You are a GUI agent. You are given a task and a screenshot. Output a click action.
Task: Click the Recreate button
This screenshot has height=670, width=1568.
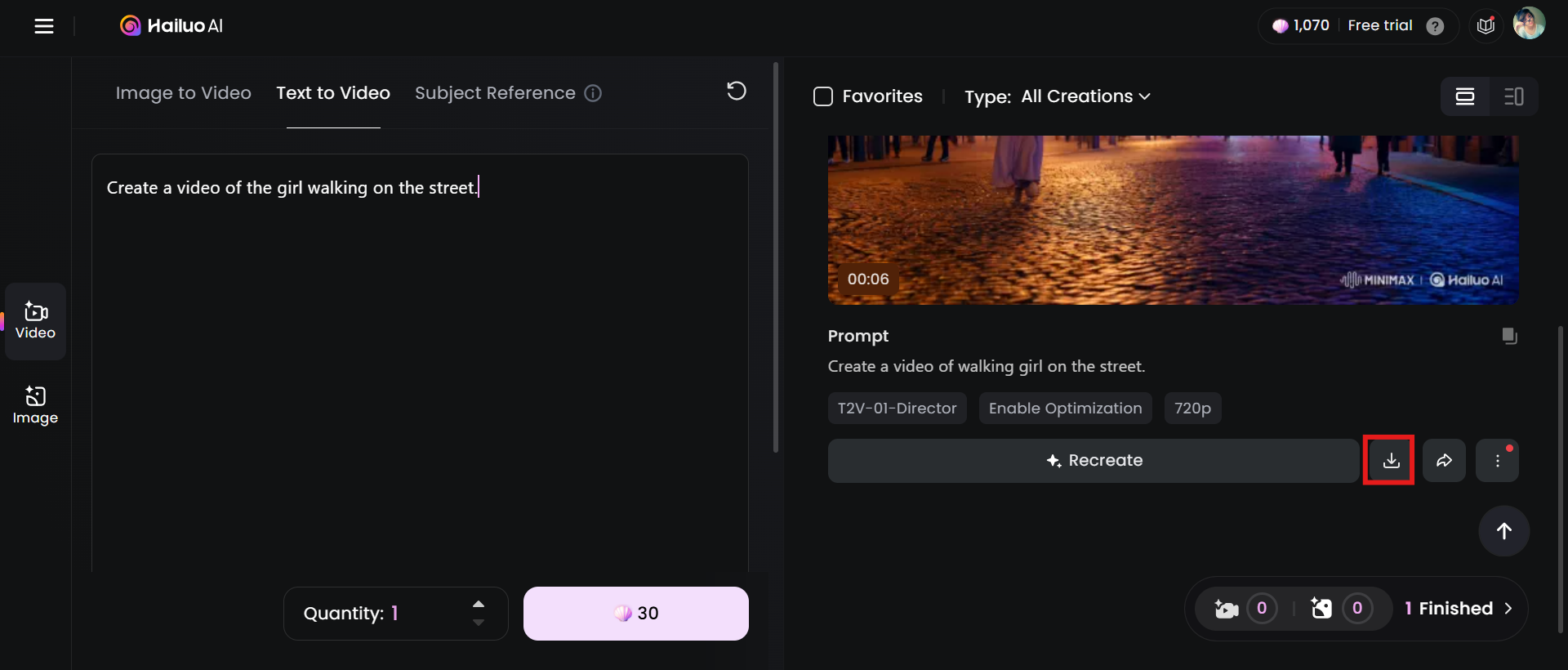[x=1094, y=461]
